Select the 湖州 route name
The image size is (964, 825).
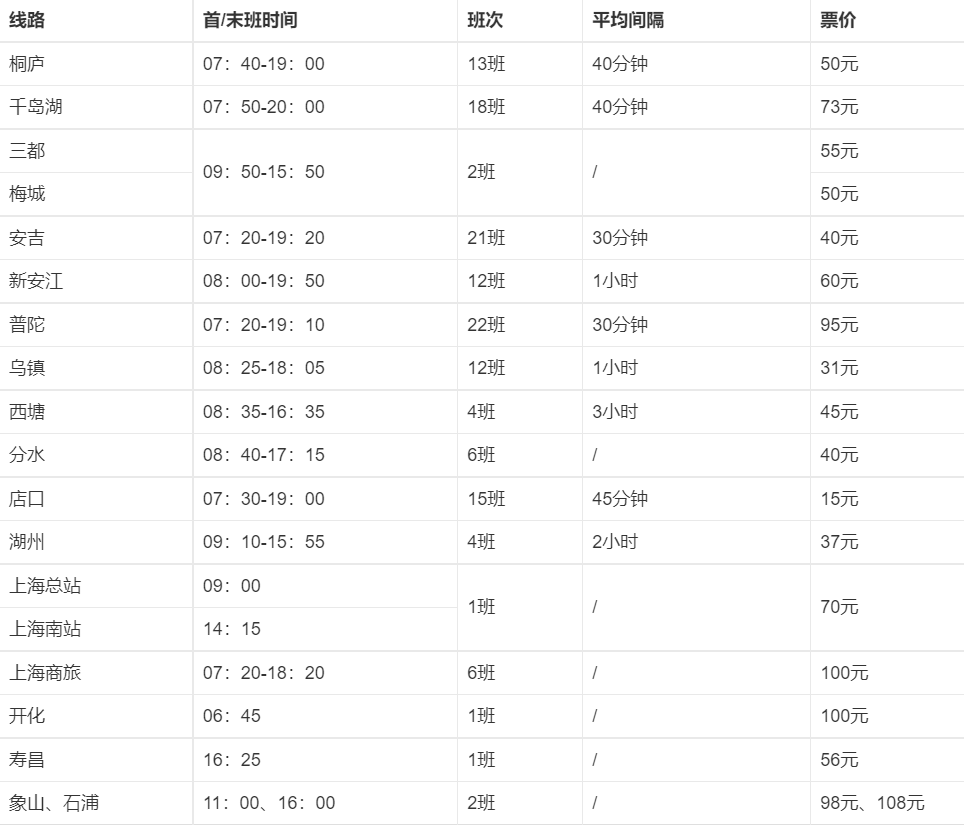[27, 542]
